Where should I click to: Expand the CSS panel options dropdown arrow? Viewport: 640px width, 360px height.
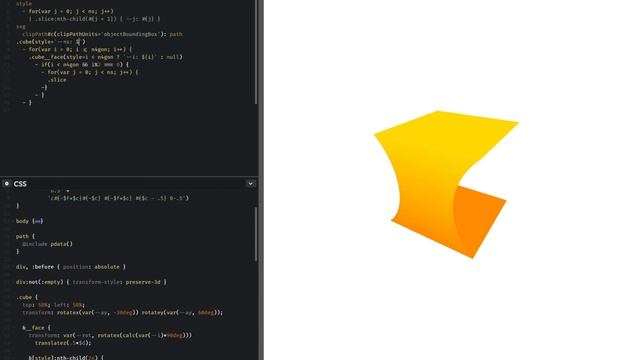click(250, 184)
